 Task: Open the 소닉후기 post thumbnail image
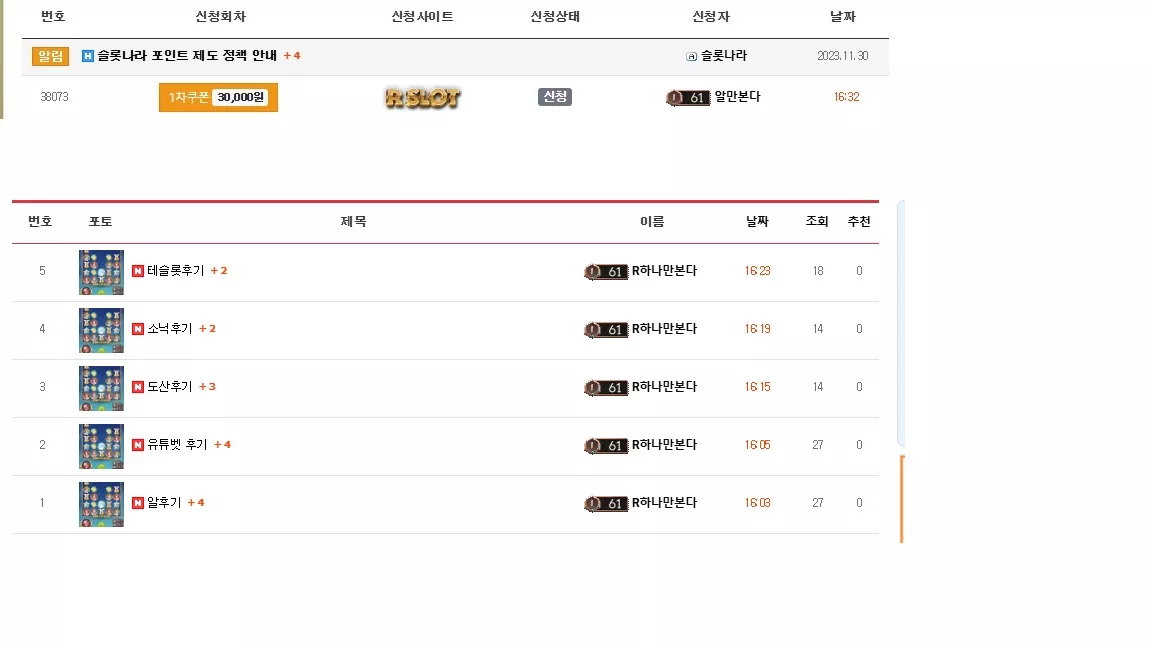(x=101, y=330)
